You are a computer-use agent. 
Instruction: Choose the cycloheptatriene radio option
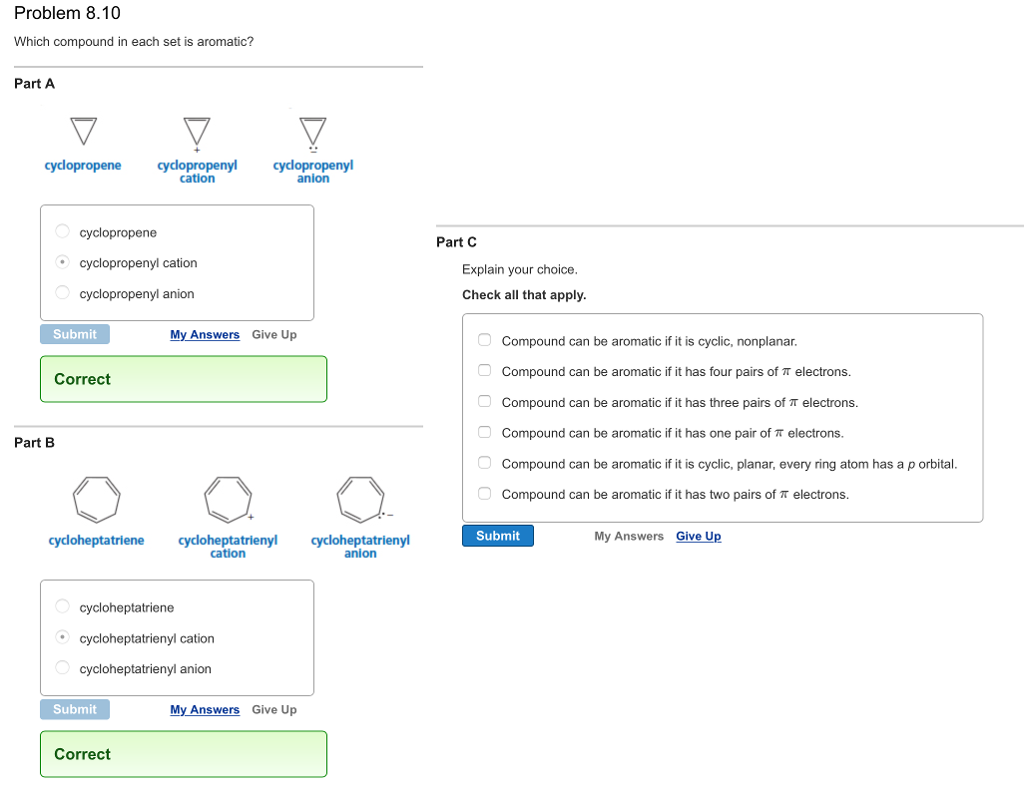click(62, 607)
